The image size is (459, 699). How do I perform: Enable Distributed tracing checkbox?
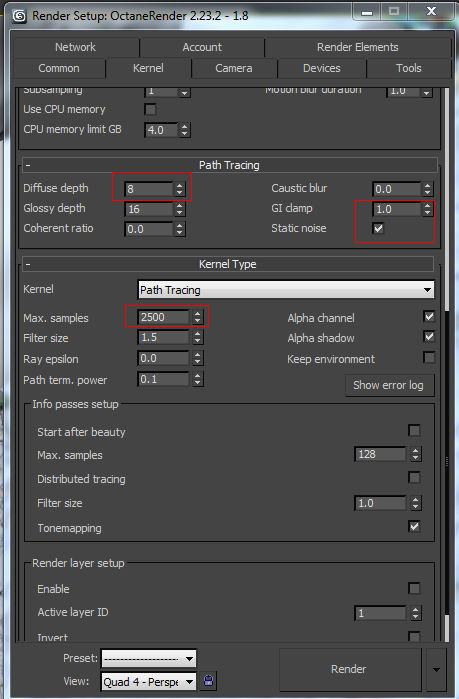414,478
